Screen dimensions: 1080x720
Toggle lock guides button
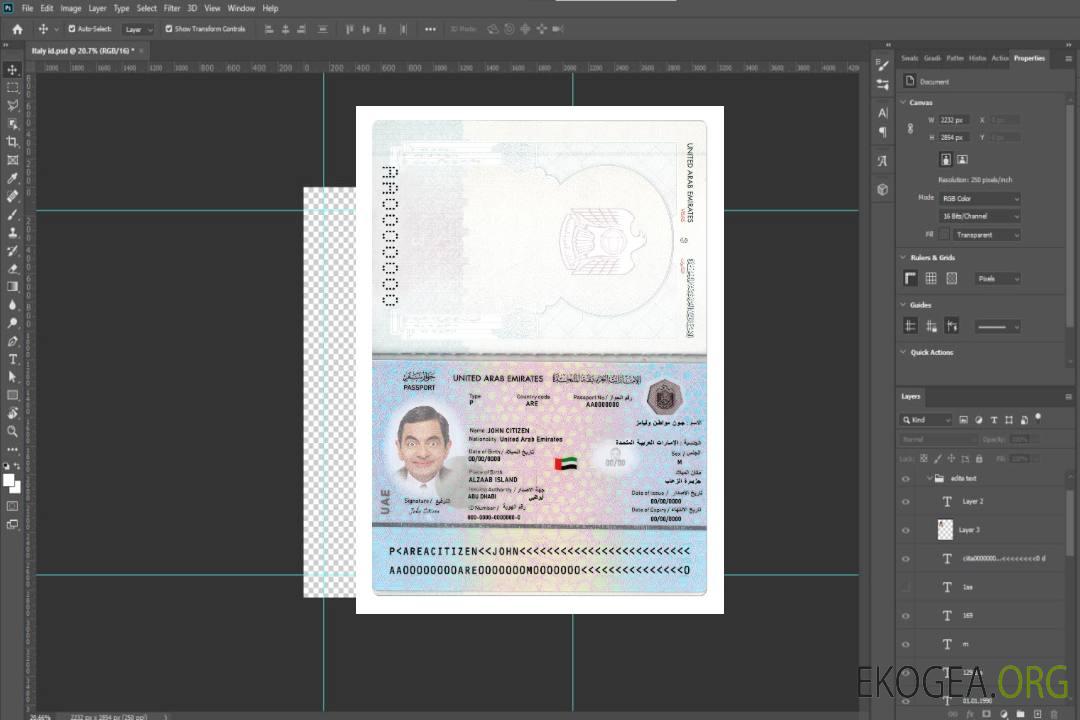pyautogui.click(x=931, y=326)
